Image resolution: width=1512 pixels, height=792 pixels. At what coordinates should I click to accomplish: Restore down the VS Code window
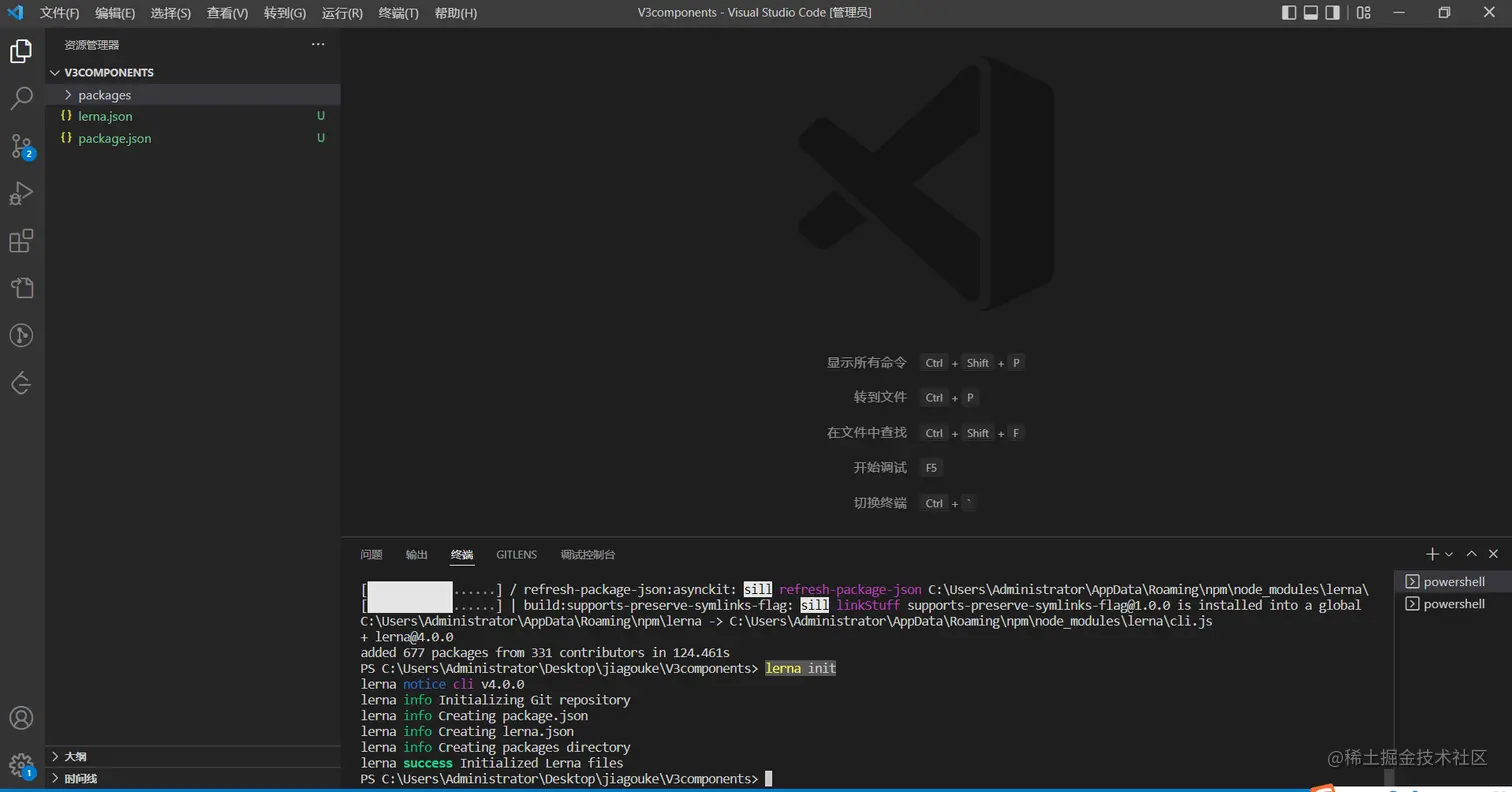click(x=1444, y=13)
